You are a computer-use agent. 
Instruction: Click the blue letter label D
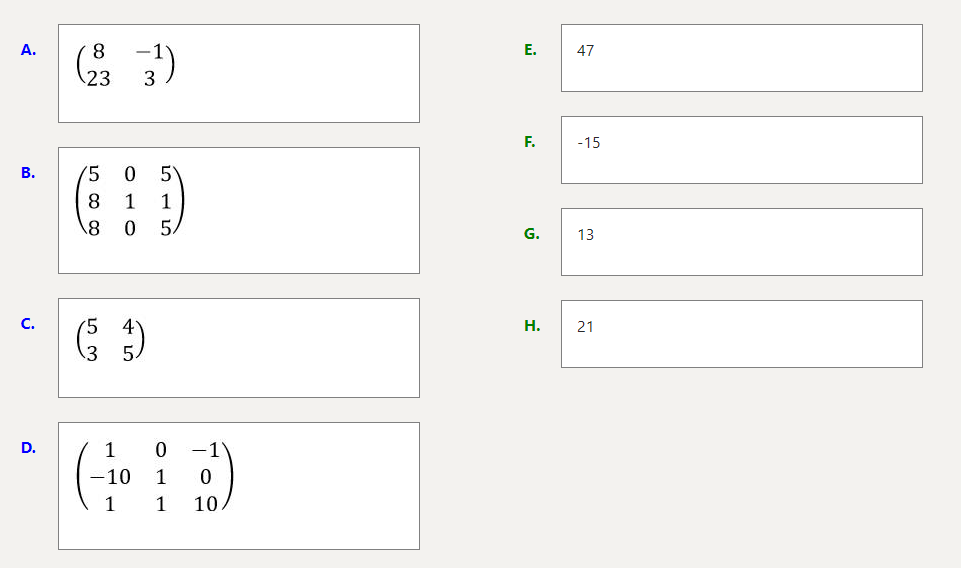click(28, 448)
